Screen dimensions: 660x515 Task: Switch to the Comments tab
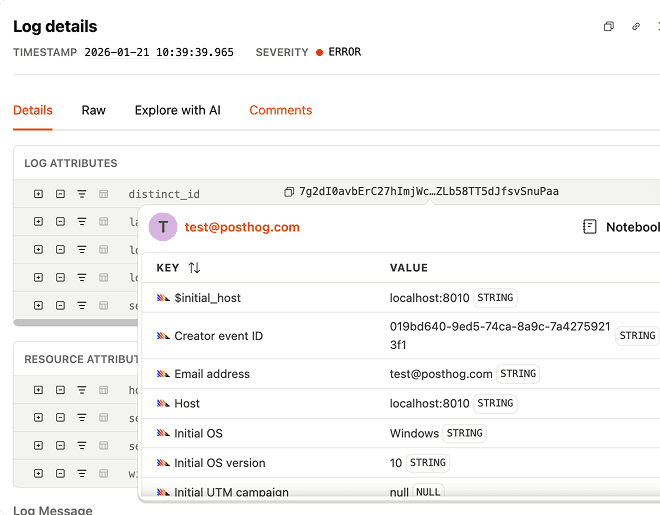coord(281,110)
